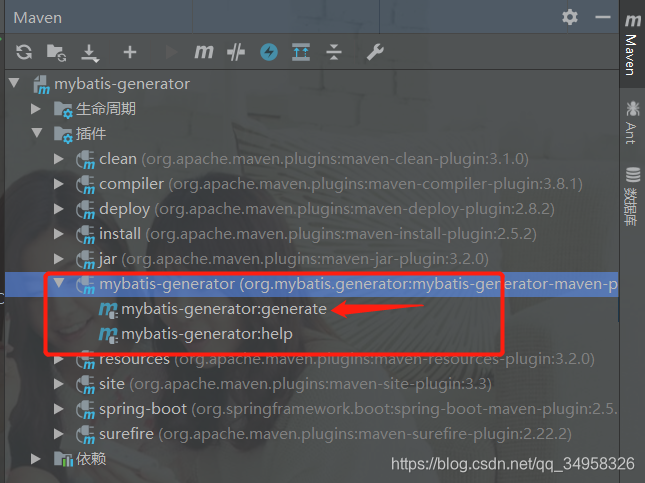Click Maven panel title
The image size is (645, 483).
coord(37,18)
